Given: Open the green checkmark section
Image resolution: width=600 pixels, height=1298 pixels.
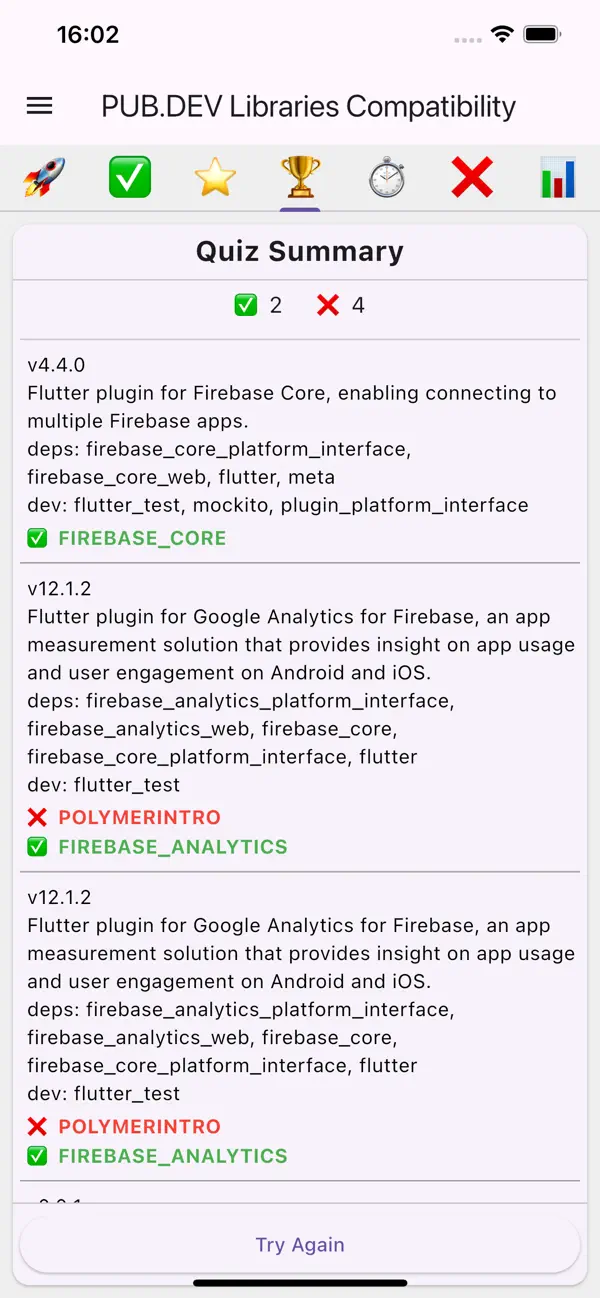Looking at the screenshot, I should pos(129,177).
